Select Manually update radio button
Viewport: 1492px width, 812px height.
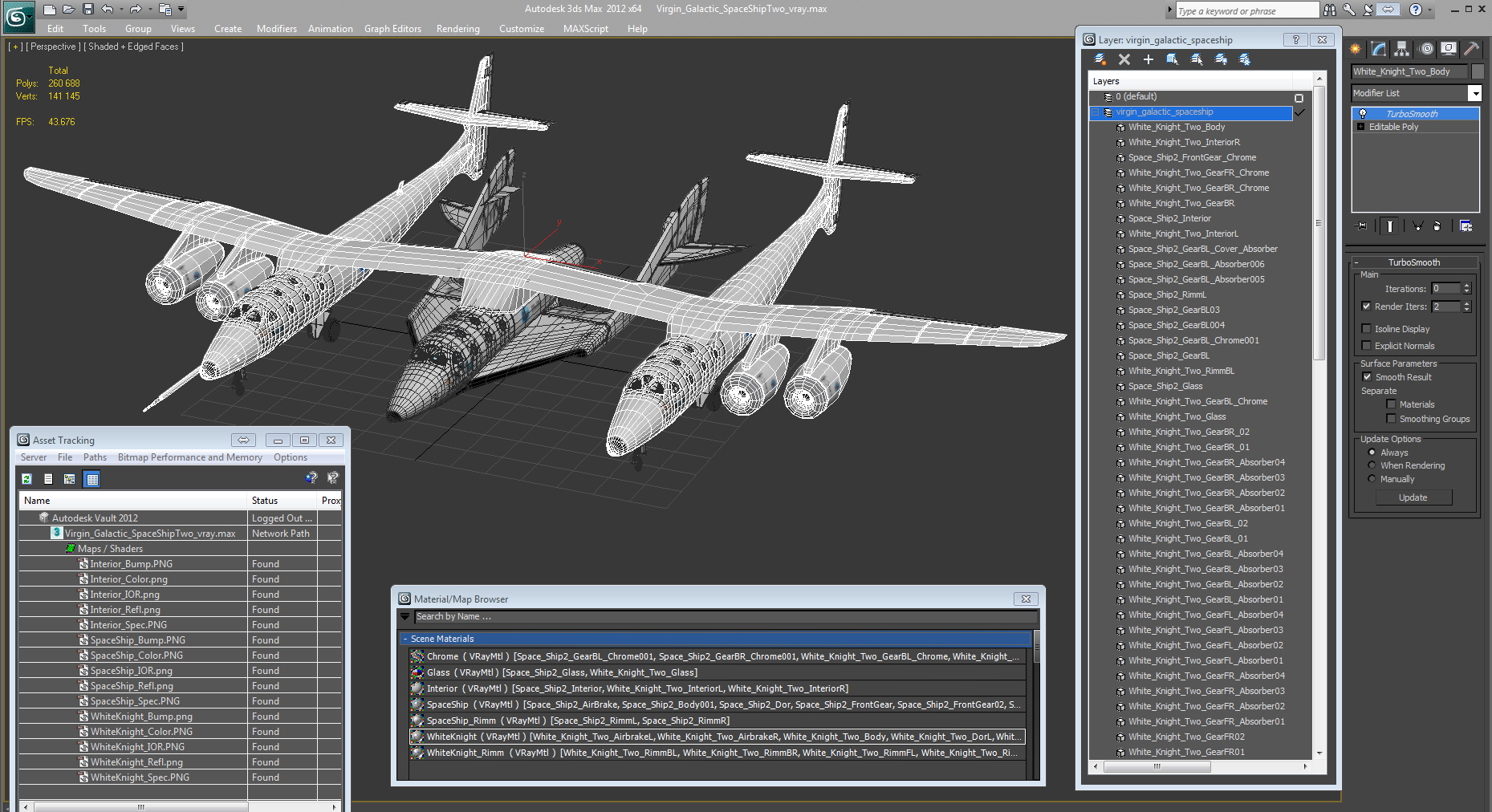coord(1372,479)
